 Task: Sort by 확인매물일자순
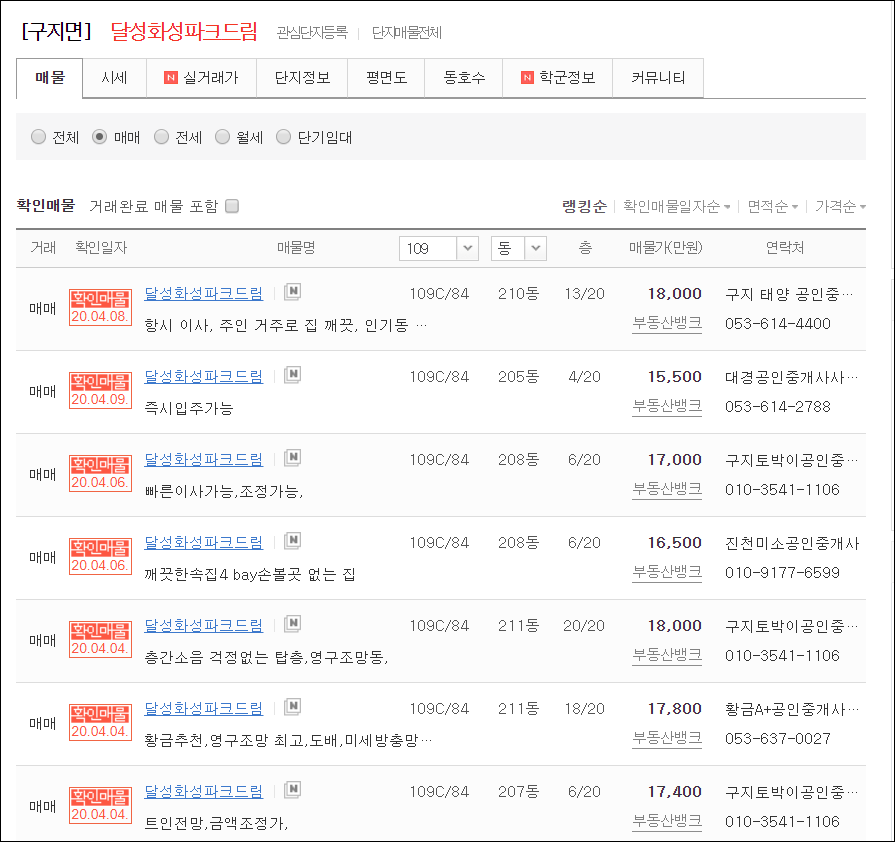676,206
